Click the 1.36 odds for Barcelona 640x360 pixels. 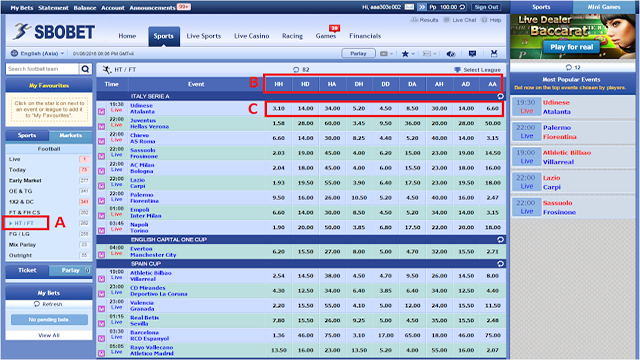278,335
